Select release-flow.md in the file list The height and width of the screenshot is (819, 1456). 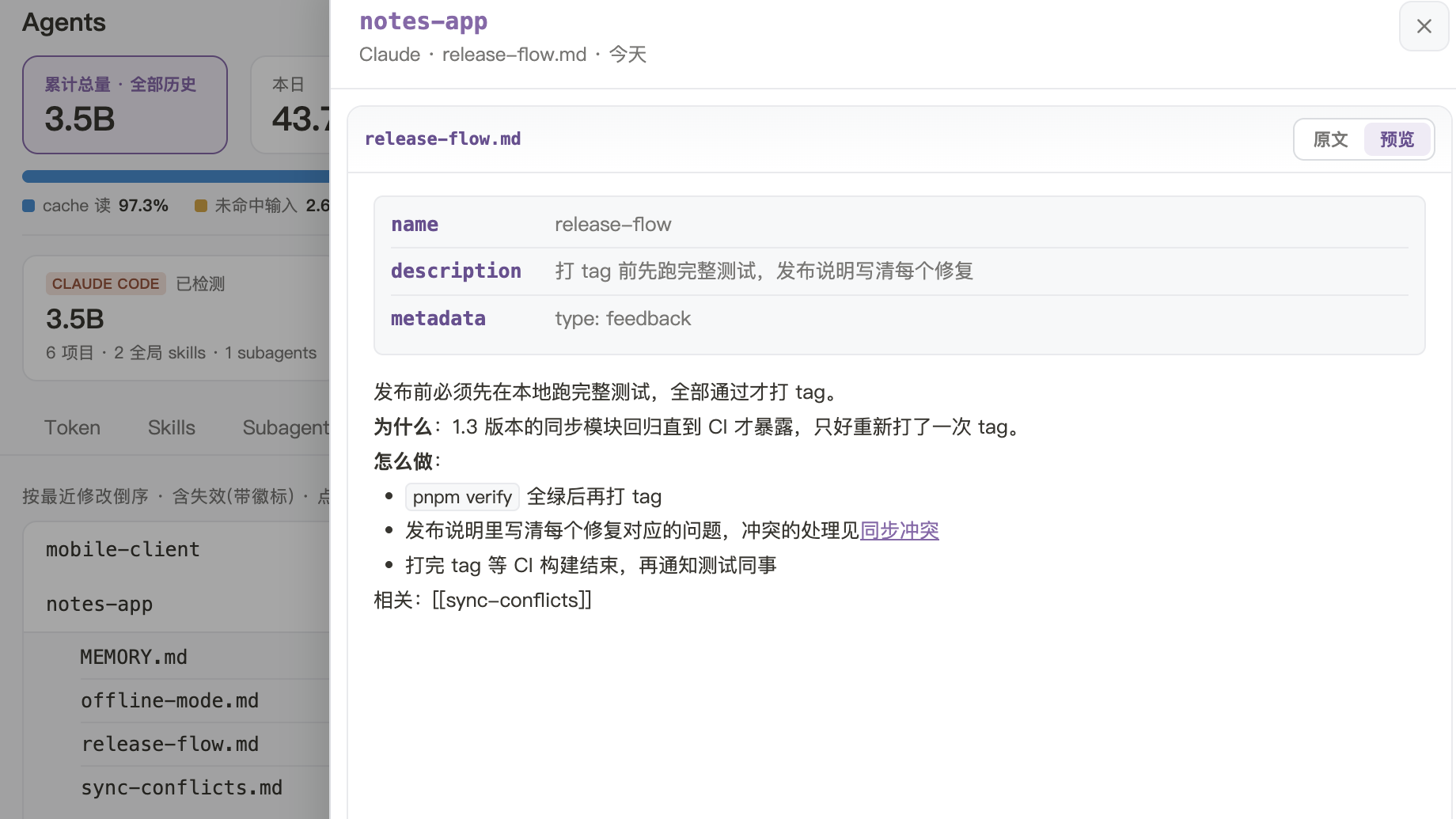click(x=205, y=744)
